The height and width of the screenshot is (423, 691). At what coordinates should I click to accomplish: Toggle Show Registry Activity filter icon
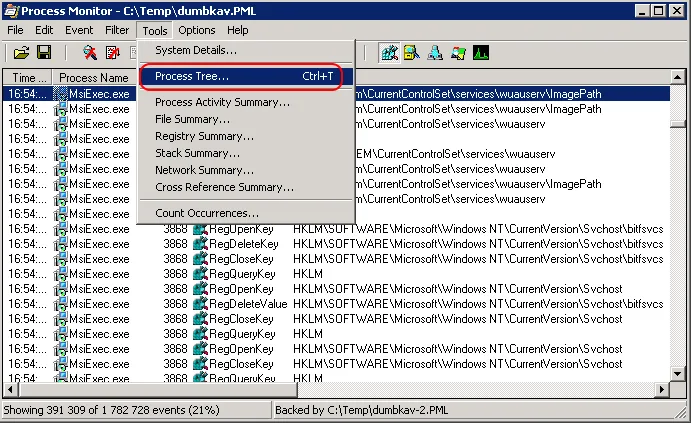point(390,52)
